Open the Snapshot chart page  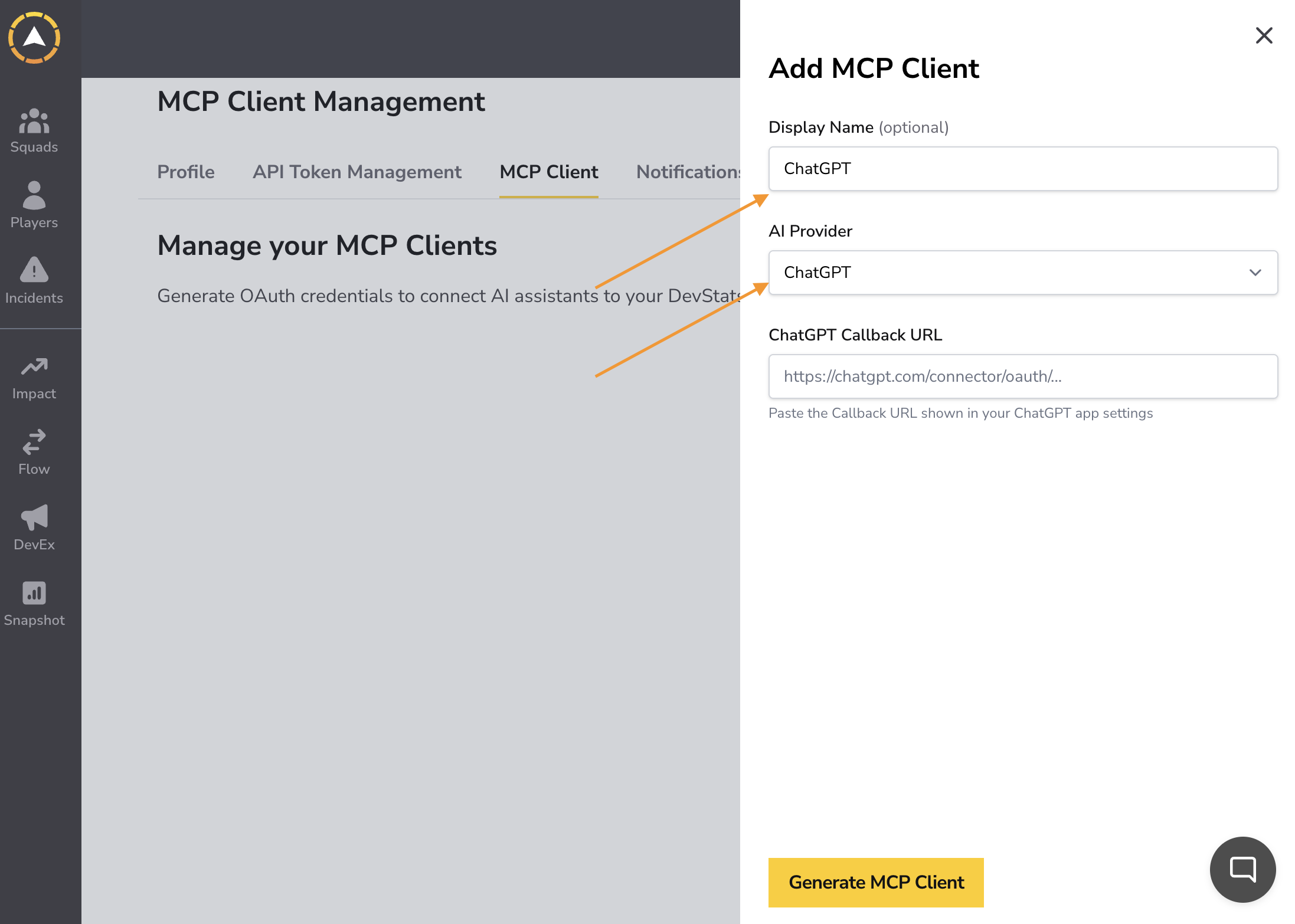[34, 604]
